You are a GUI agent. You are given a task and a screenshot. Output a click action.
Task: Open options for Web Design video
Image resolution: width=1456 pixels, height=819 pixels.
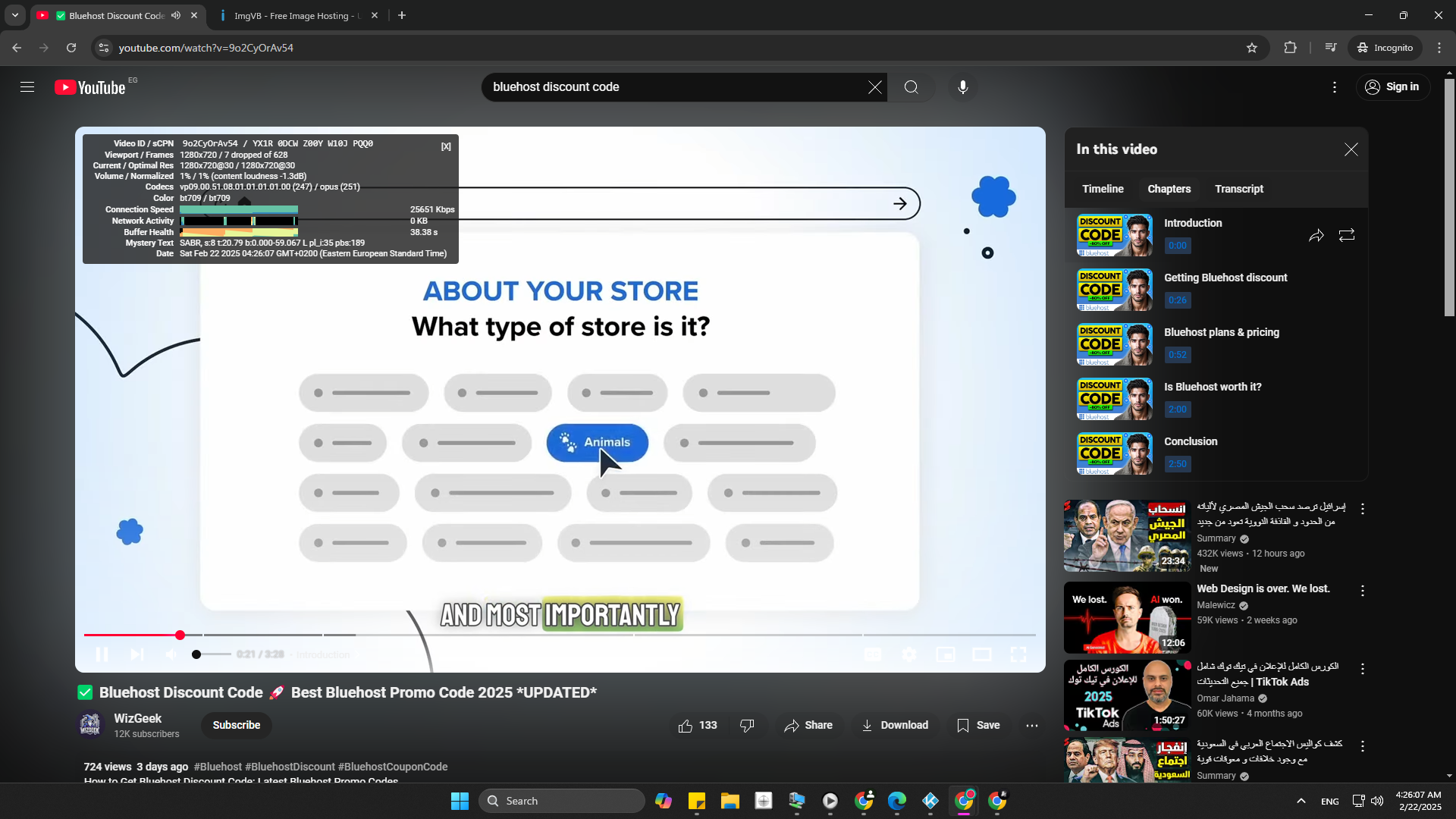[x=1363, y=591]
